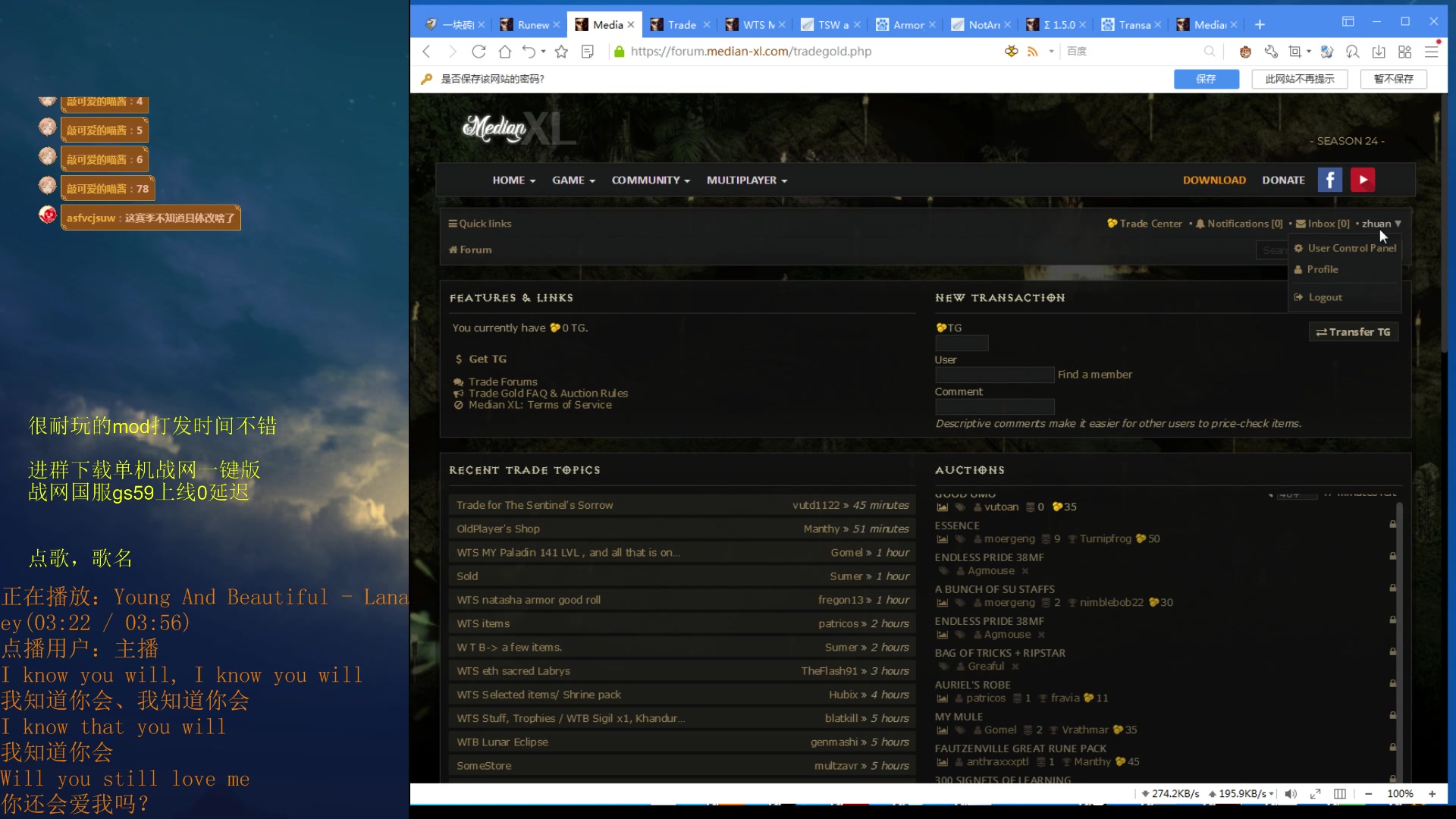Open topic 'WTB Lunar Eclipse'
The height and width of the screenshot is (819, 1456).
502,742
